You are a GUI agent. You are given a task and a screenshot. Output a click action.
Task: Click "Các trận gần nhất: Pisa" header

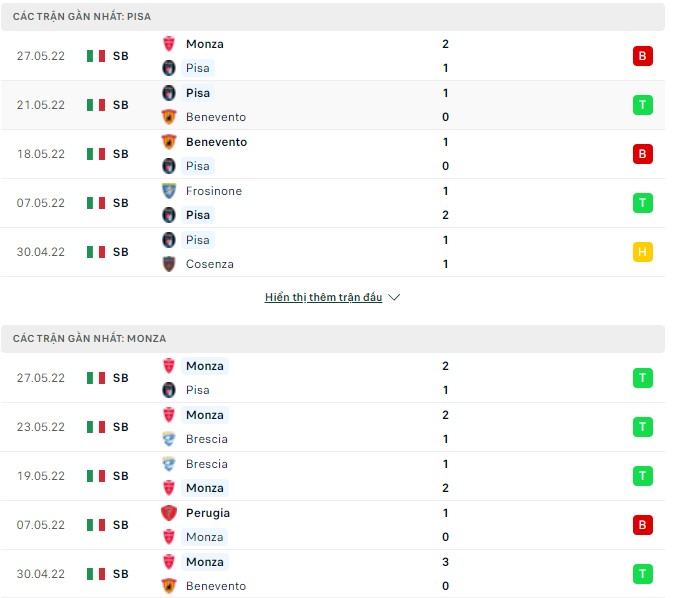click(83, 17)
